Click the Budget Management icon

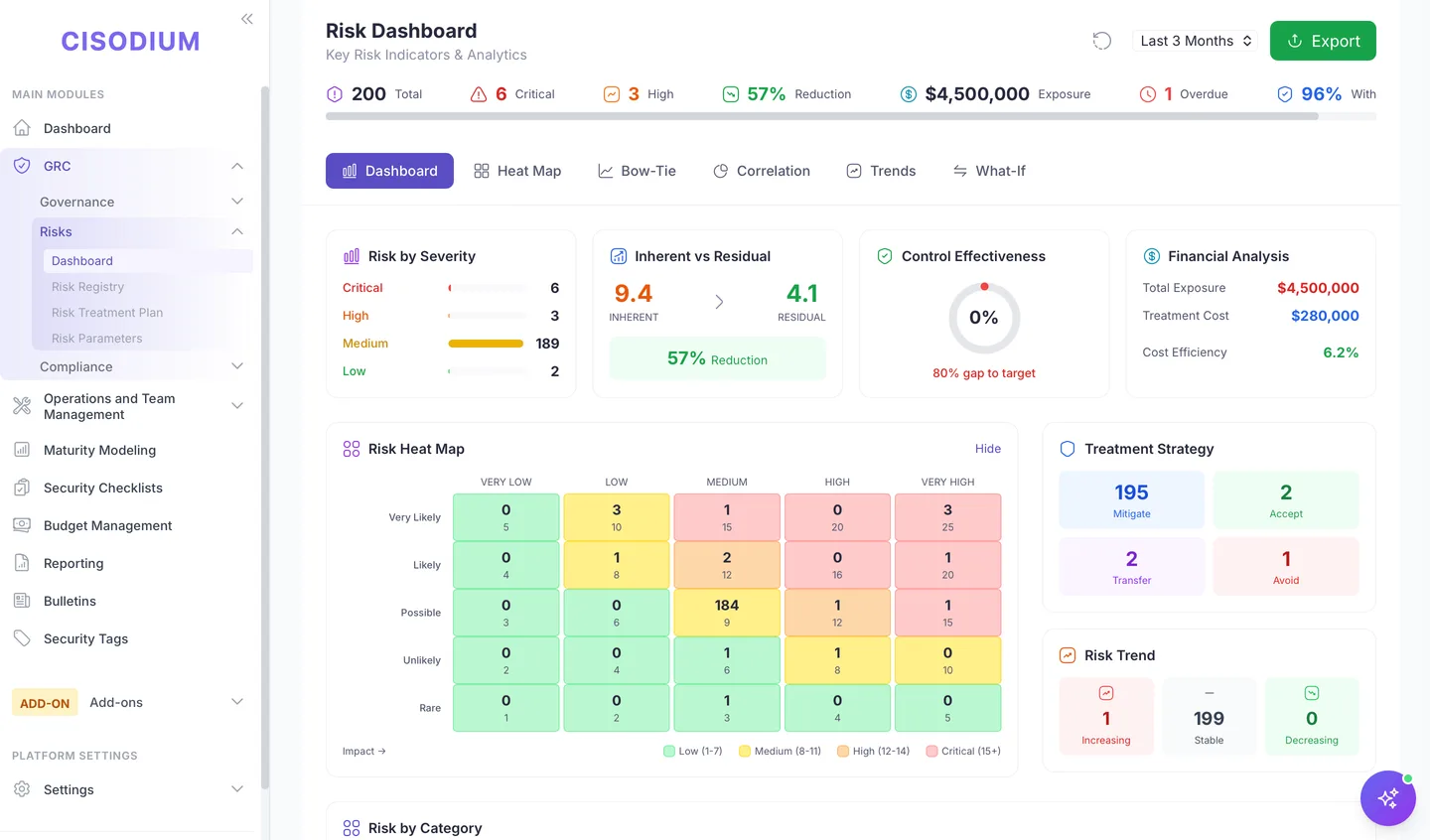pos(22,525)
